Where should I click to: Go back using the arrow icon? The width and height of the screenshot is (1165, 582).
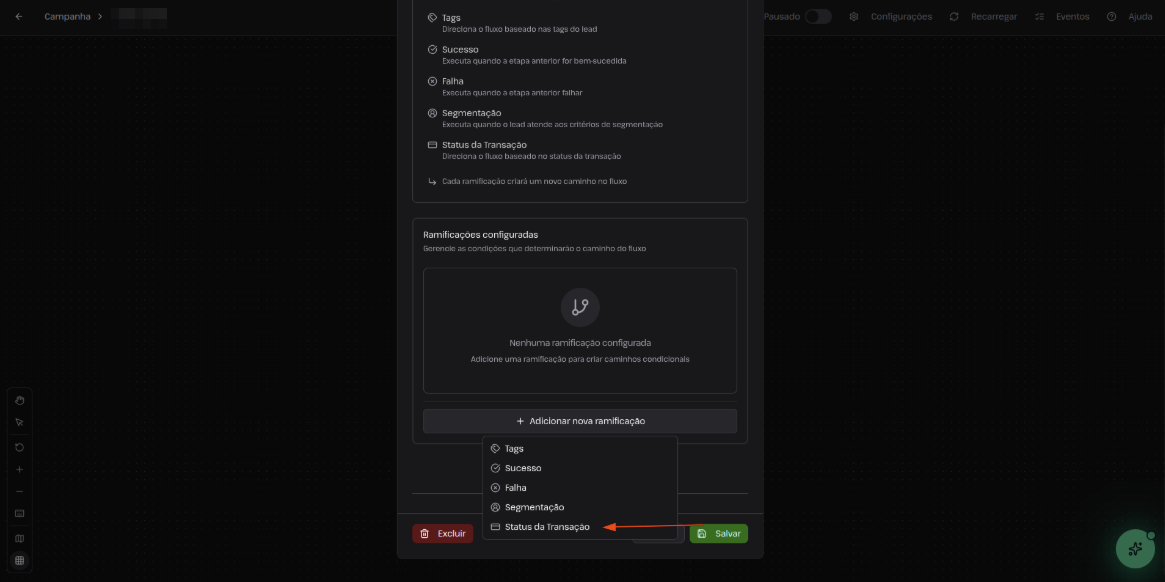[x=19, y=17]
